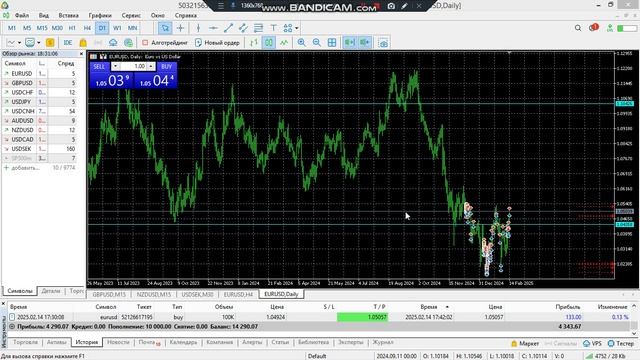Switch to the Новости toolbox tab
Image resolution: width=640 pixels, height=360 pixels.
coord(118,342)
